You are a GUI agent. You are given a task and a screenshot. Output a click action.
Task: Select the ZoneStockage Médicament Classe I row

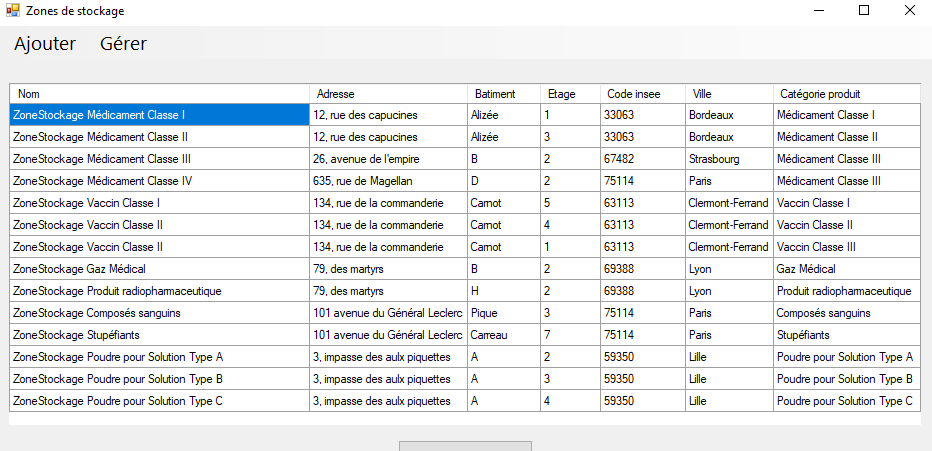click(159, 115)
